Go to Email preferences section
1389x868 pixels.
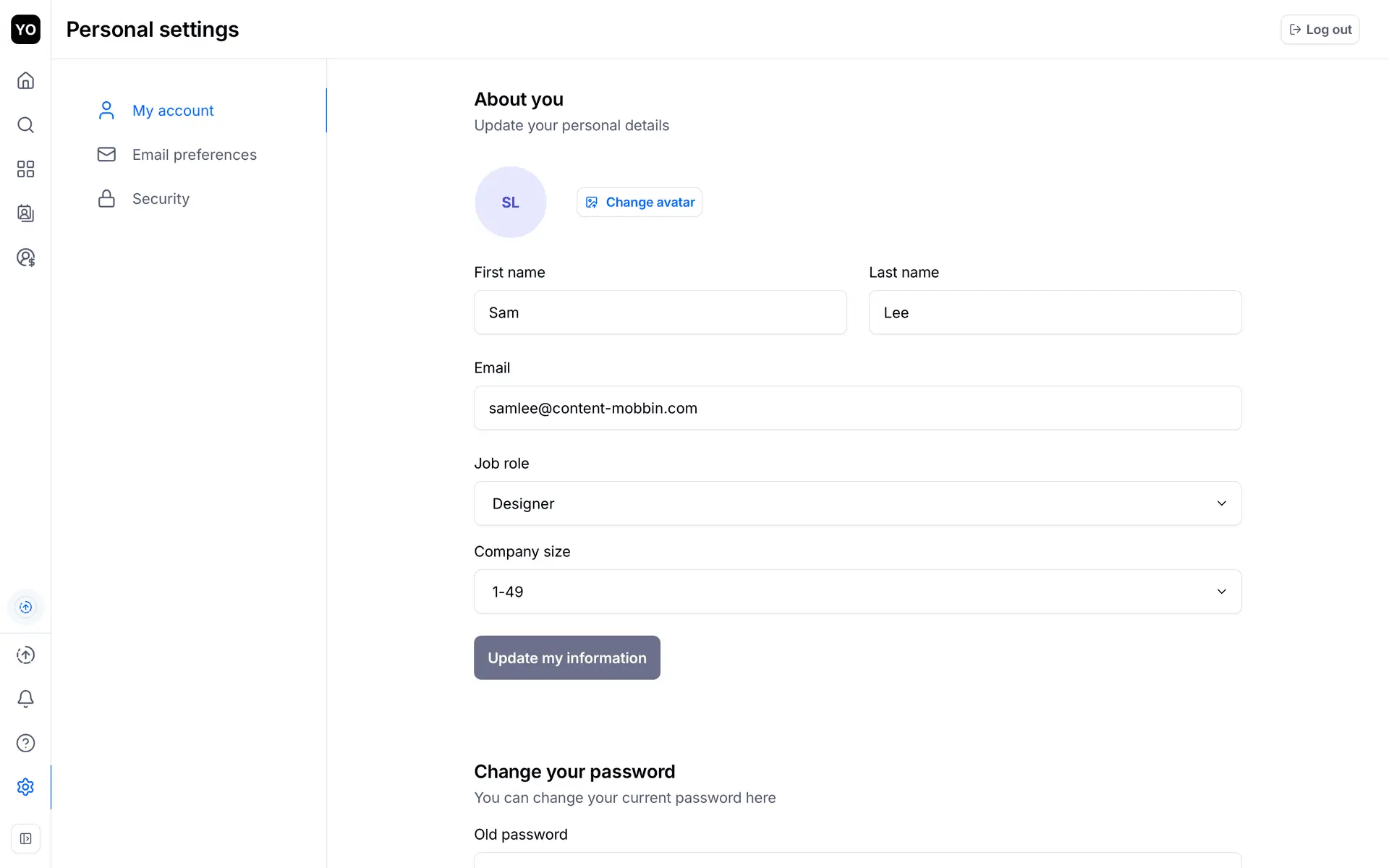click(x=194, y=155)
